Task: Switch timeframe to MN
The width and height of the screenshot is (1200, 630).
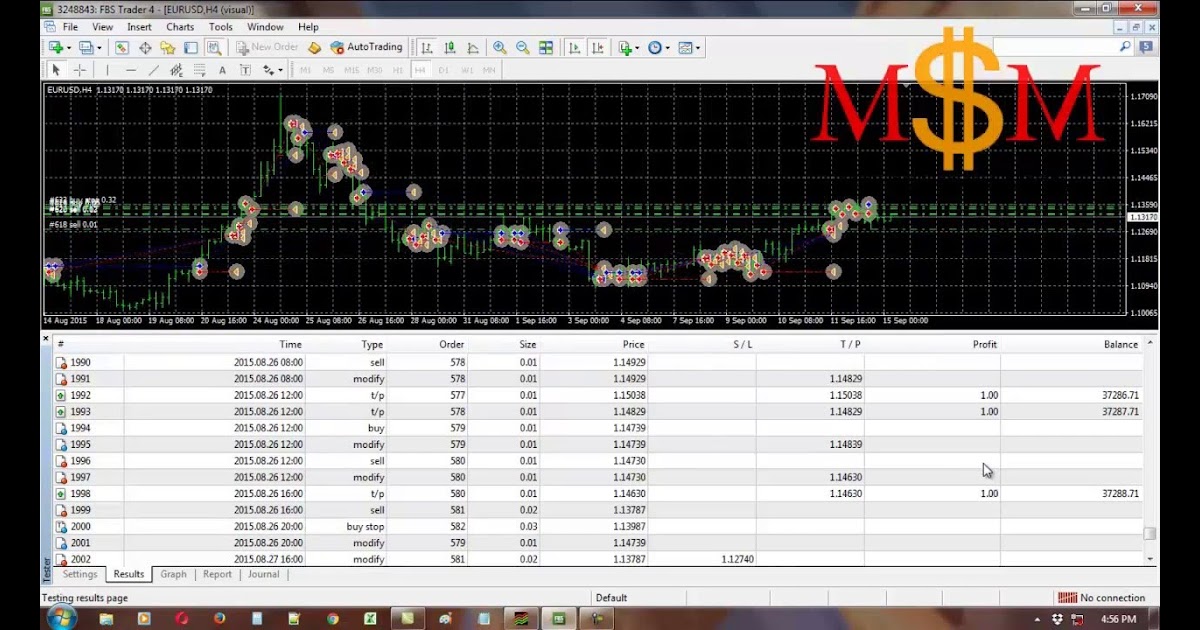Action: [x=489, y=70]
